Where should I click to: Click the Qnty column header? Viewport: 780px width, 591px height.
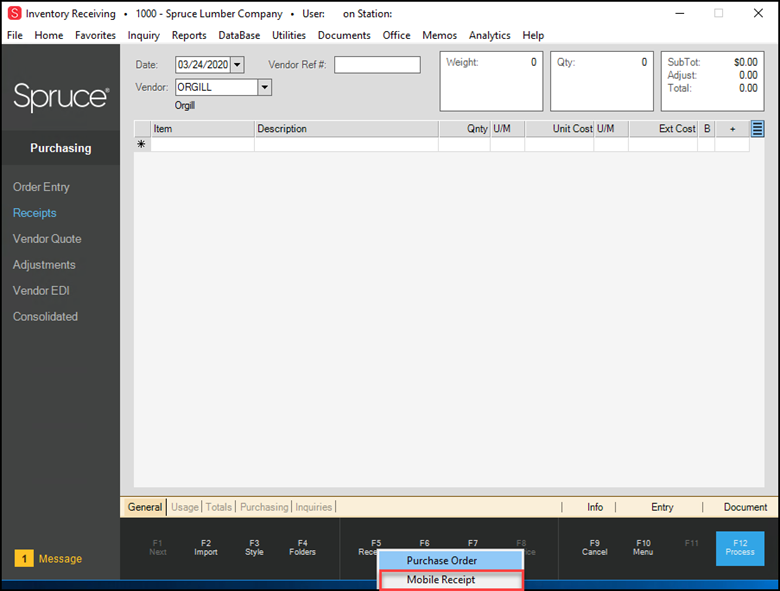coord(465,129)
